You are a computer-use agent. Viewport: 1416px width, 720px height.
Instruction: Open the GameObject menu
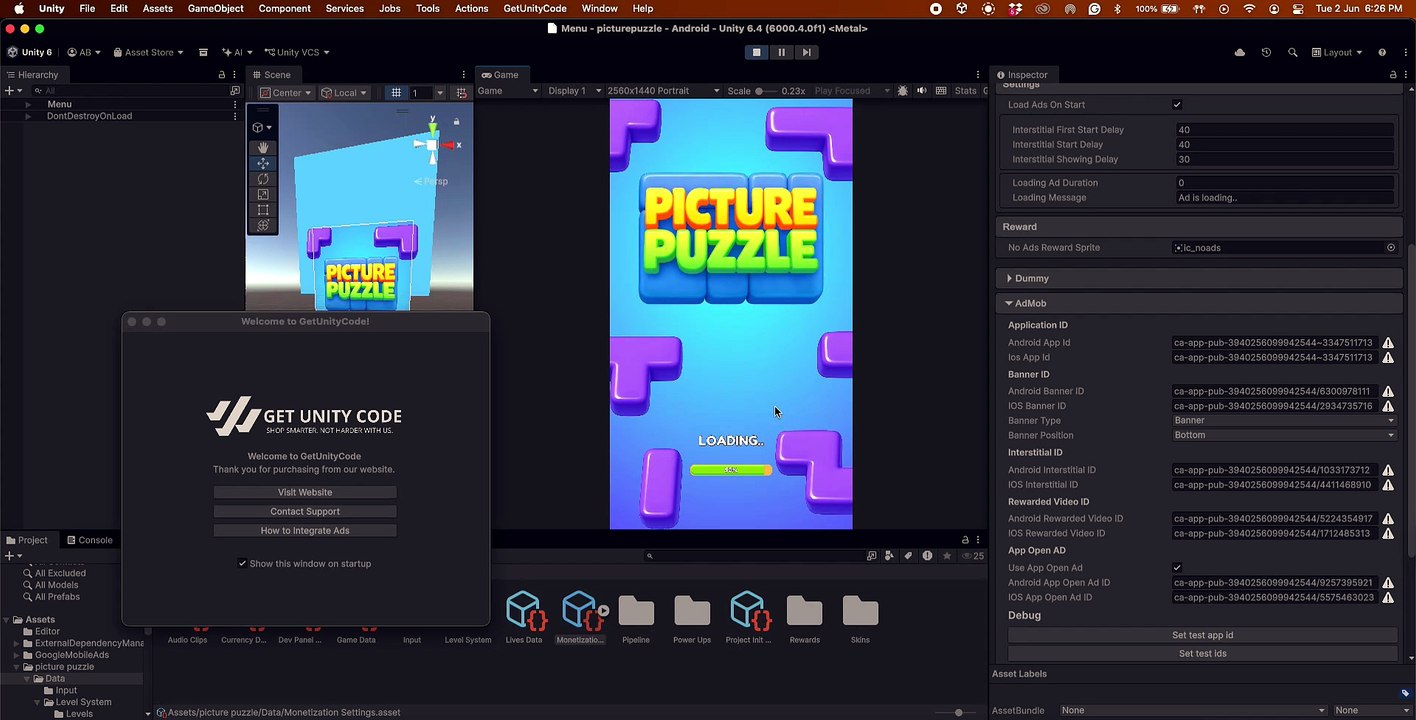[215, 8]
